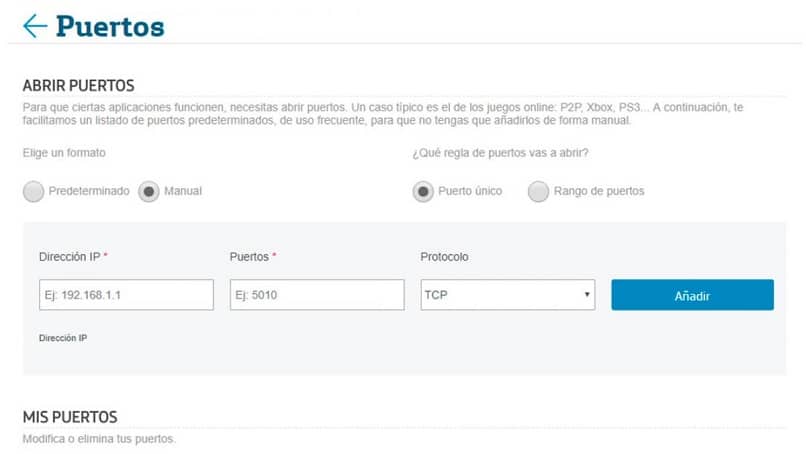Click the 'Modifica o elimina tus puertos' text

(99, 439)
